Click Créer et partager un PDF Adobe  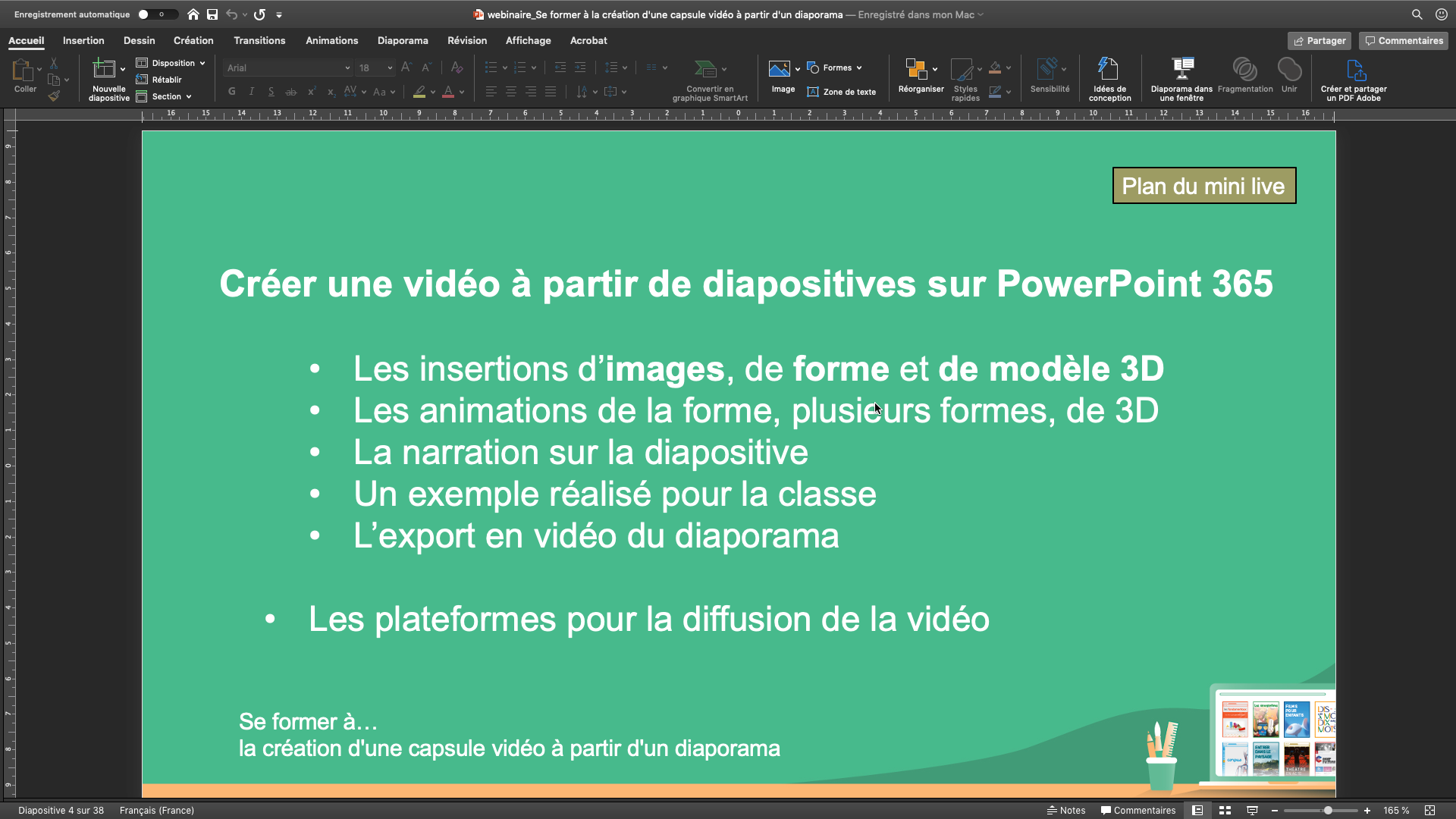tap(1354, 79)
